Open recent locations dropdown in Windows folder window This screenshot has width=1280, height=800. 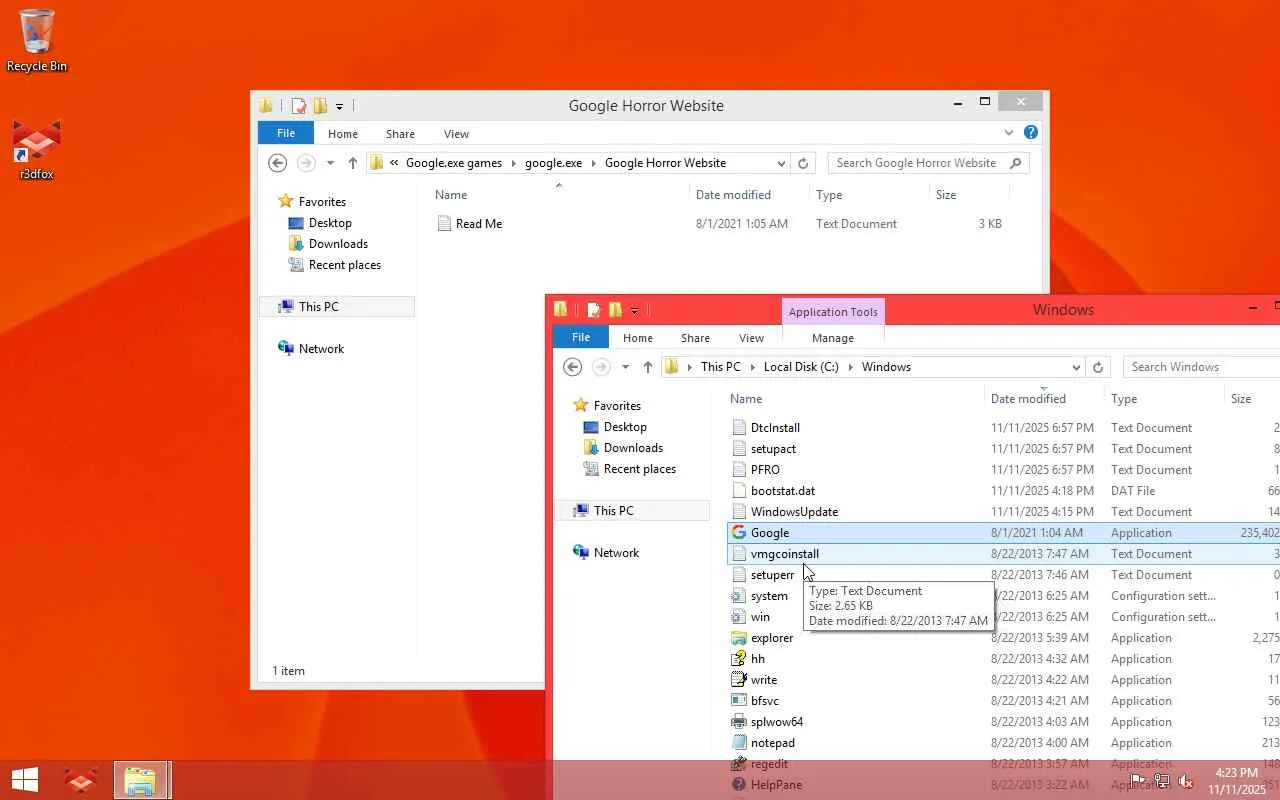(x=625, y=367)
